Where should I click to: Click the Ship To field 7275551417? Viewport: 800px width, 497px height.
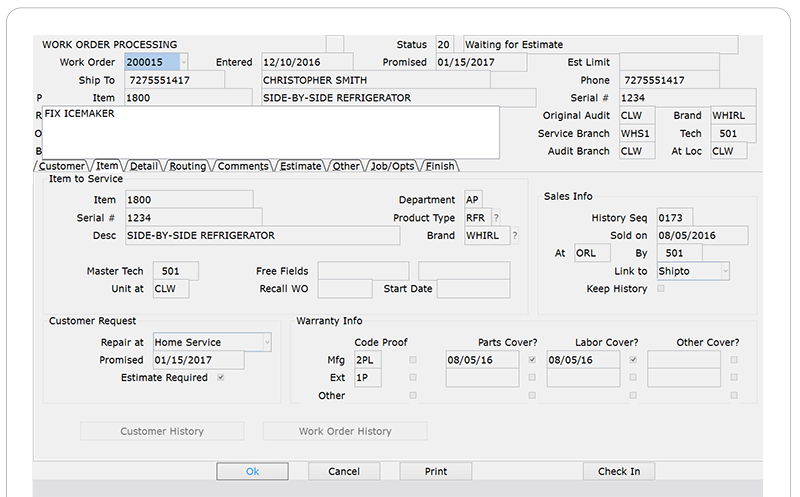[175, 80]
